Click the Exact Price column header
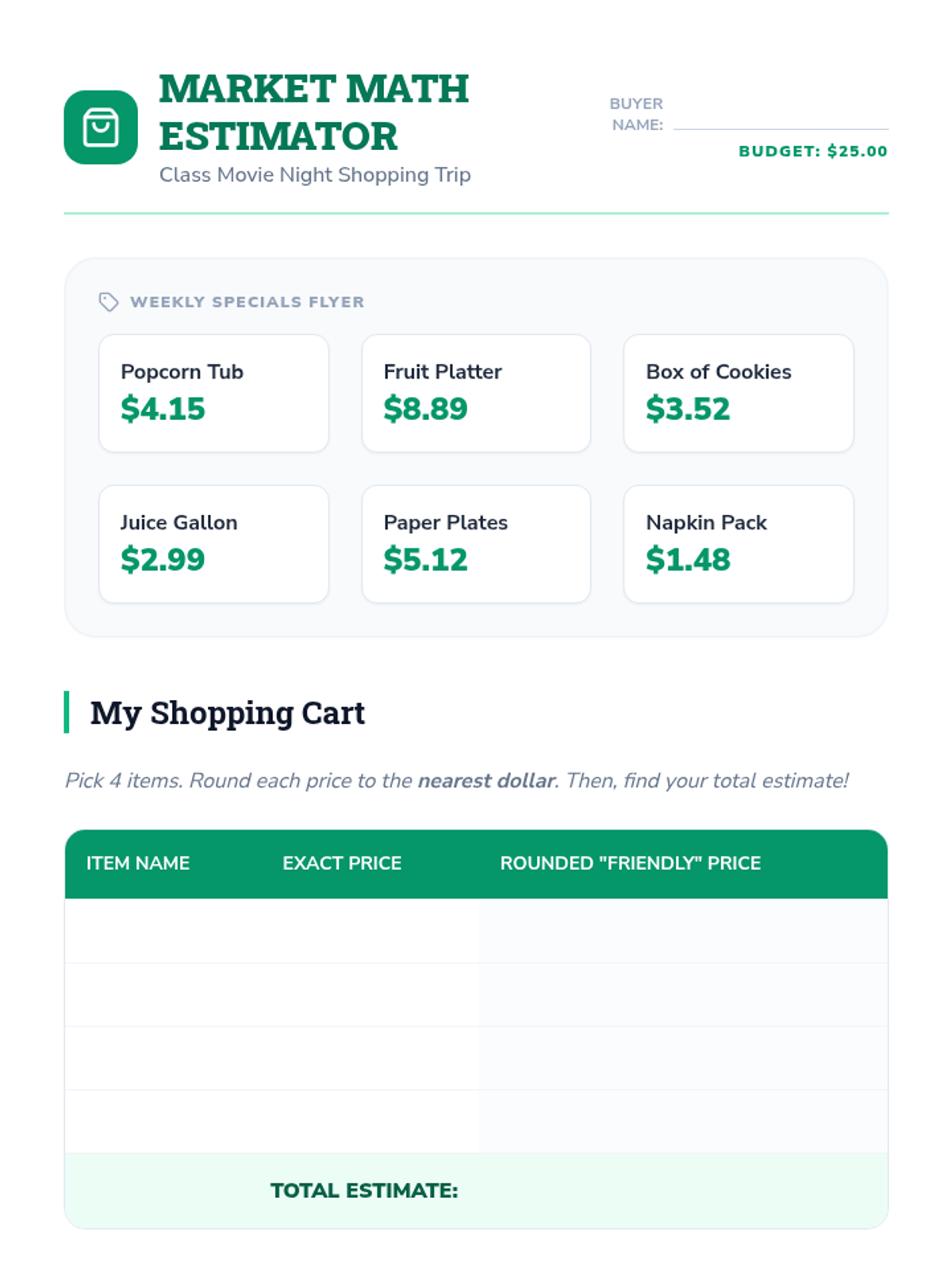The image size is (952, 1270). click(342, 864)
